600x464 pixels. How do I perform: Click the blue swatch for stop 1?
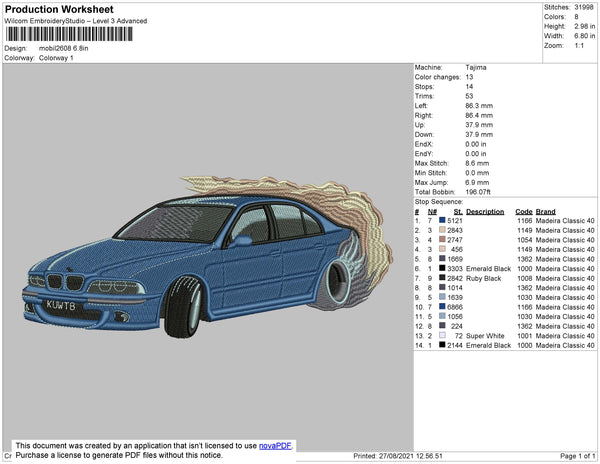click(444, 221)
